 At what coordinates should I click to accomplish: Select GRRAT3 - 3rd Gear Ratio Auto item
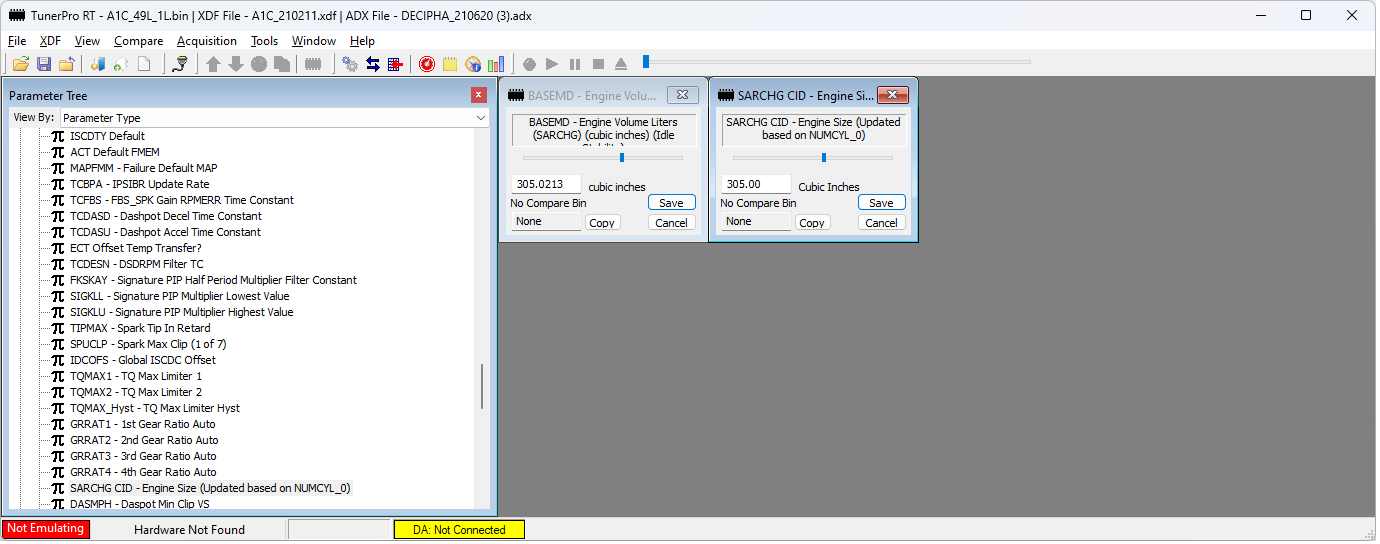pos(143,456)
